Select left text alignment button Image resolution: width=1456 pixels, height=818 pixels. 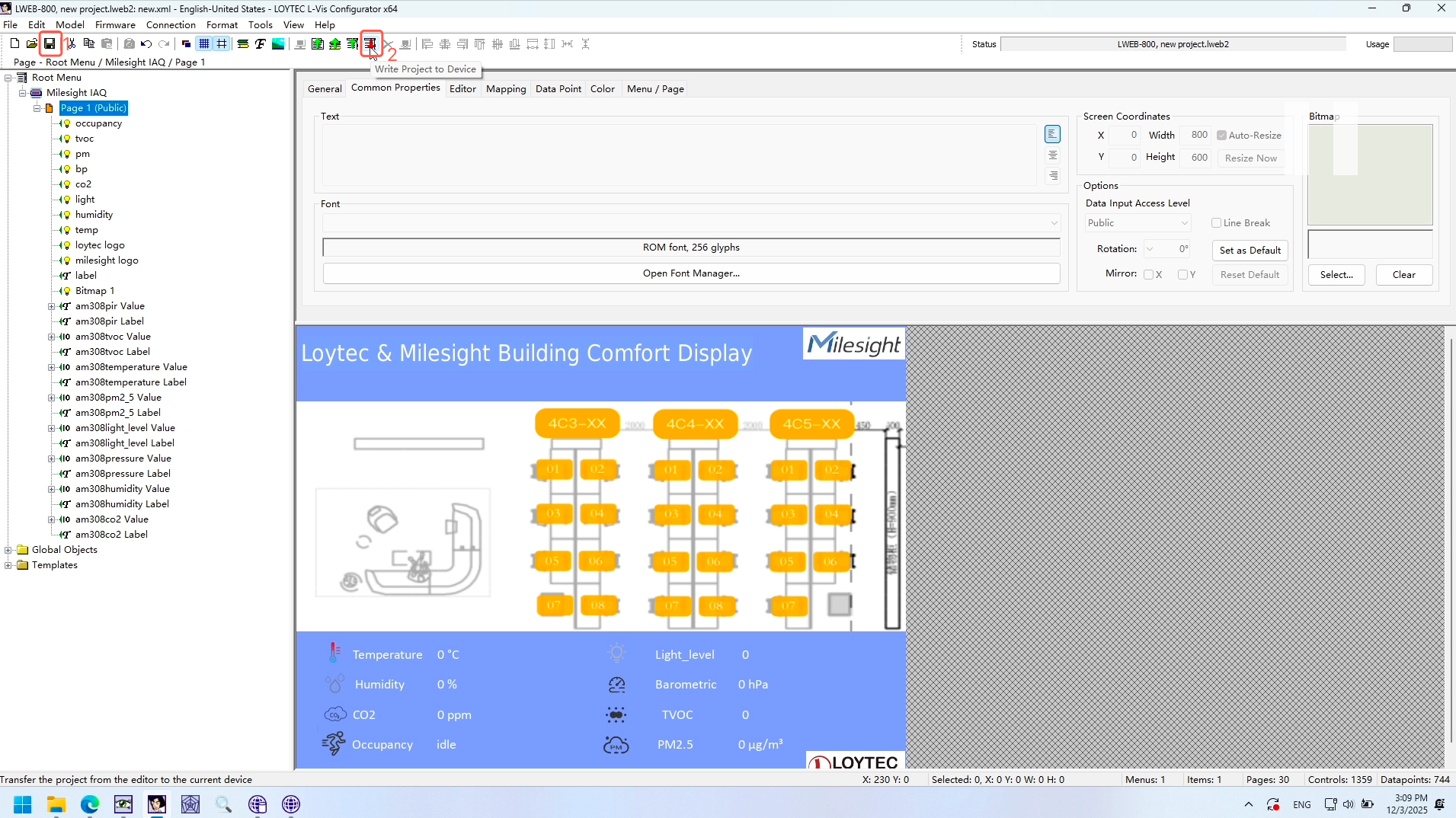coord(1052,135)
